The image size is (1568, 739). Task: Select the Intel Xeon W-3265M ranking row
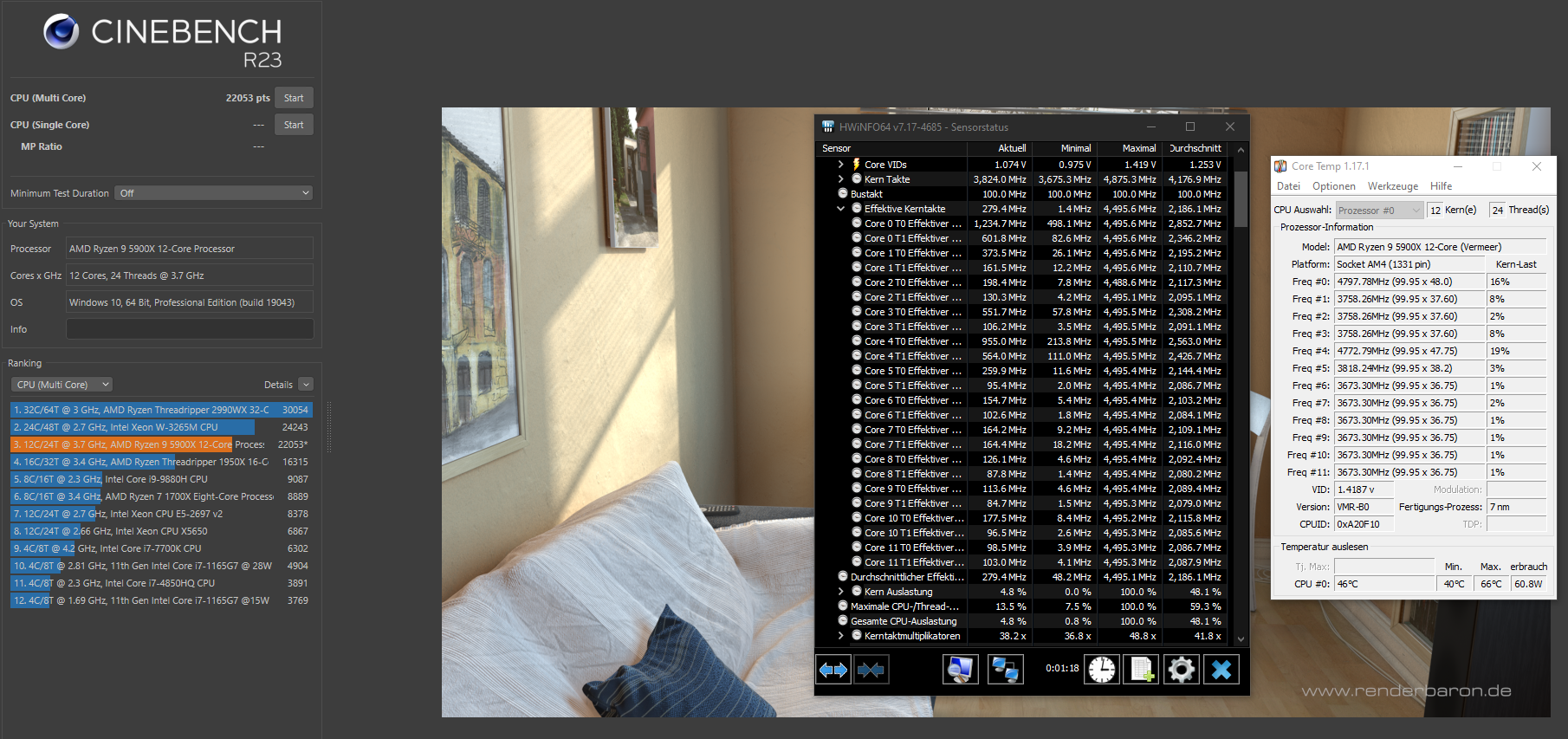(161, 427)
